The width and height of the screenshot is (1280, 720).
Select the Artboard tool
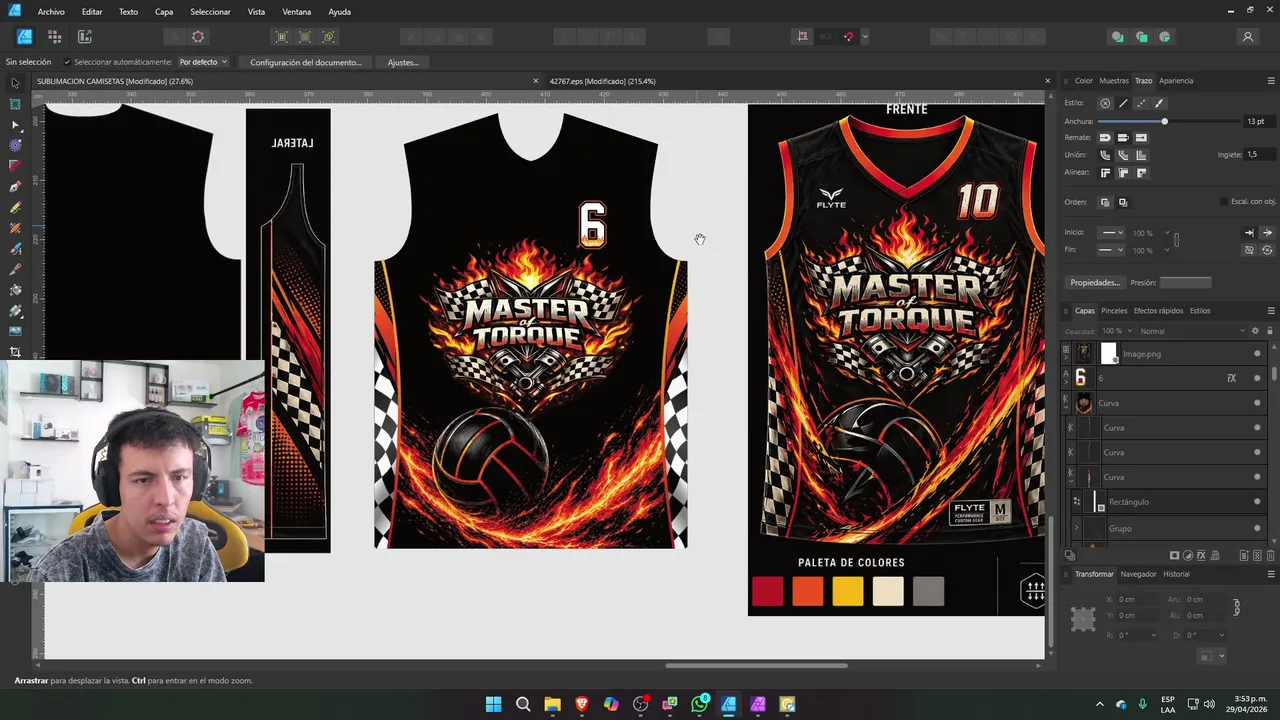pyautogui.click(x=15, y=104)
